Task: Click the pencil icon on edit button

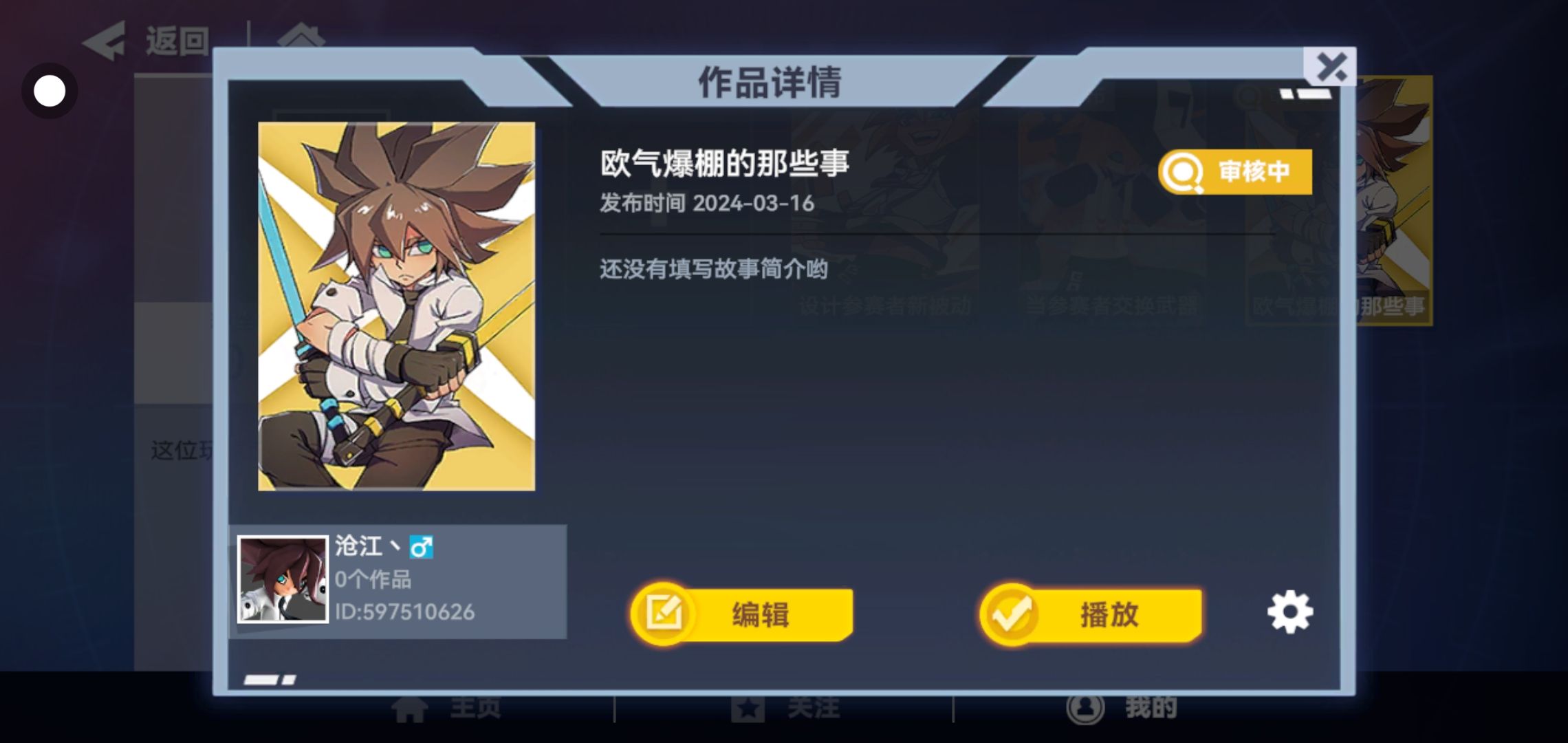Action: coord(664,614)
